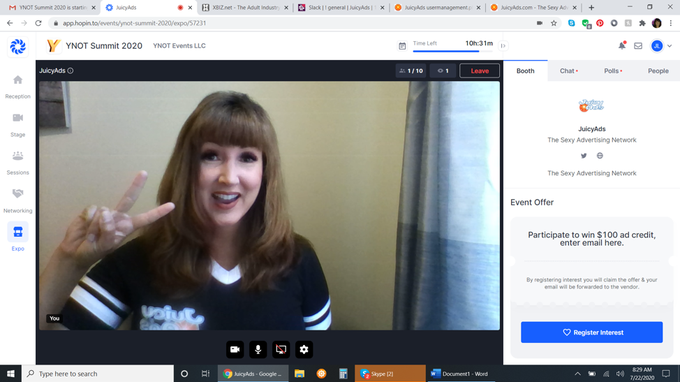
Task: Go to the Stage section
Action: click(x=18, y=125)
